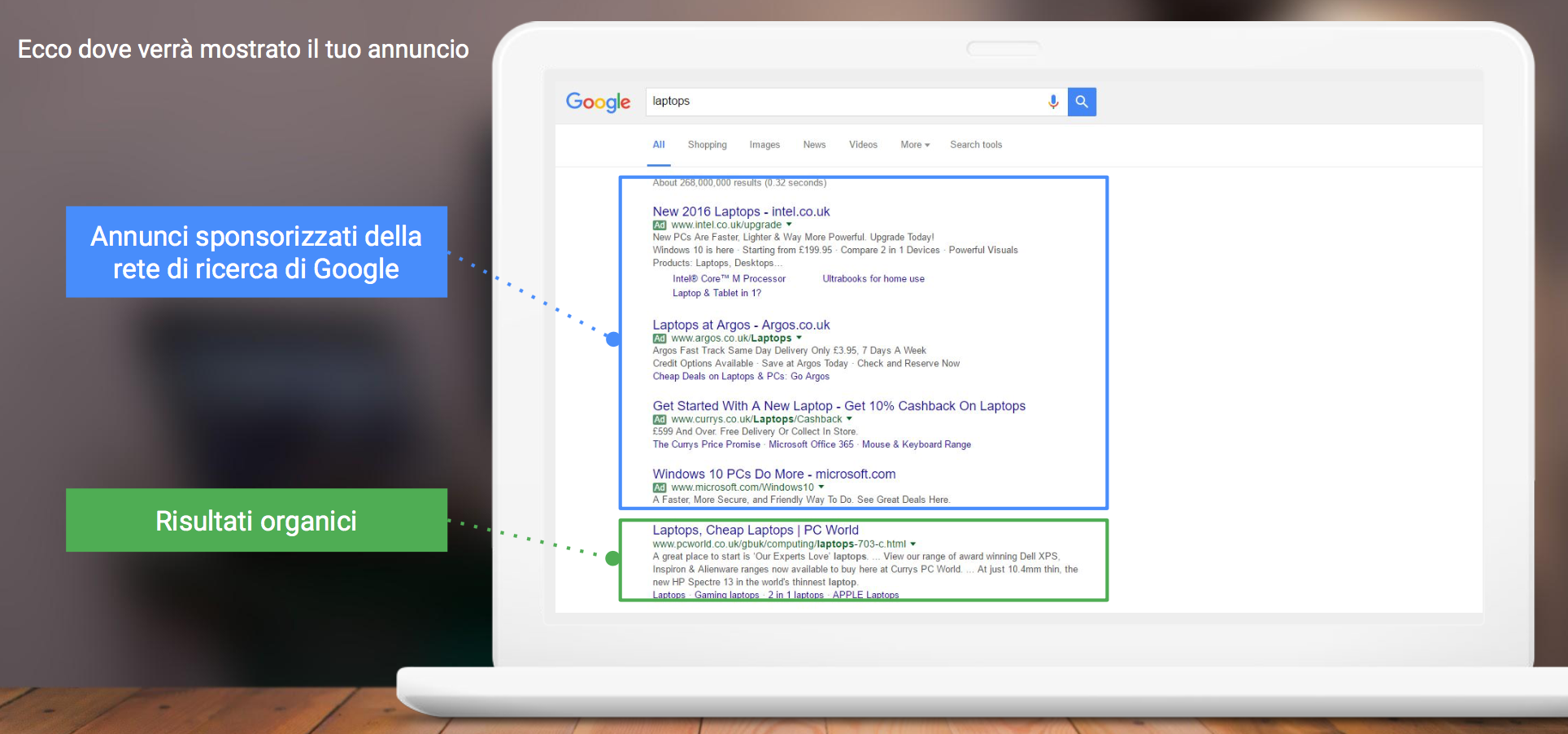Click the www.pcworld.co.uk result URL
This screenshot has width=1568, height=734.
779,544
